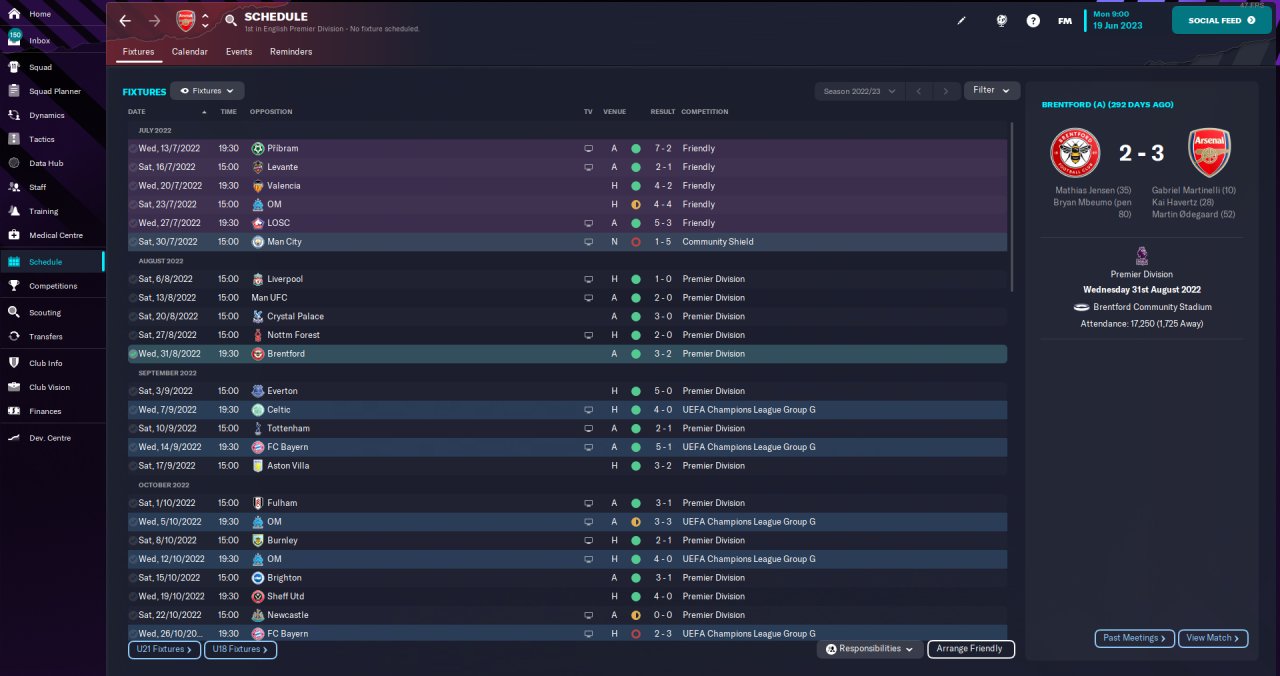Click the pencil edit icon
This screenshot has width=1280, height=676.
pos(962,20)
